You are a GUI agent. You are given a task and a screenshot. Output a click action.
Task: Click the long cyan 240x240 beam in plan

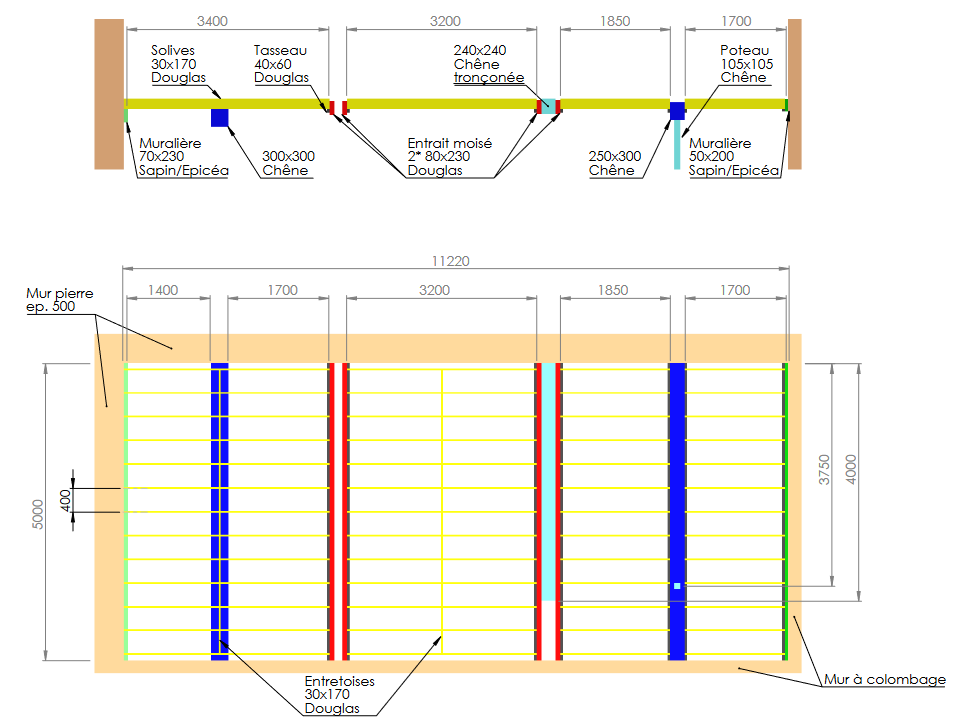click(x=548, y=481)
